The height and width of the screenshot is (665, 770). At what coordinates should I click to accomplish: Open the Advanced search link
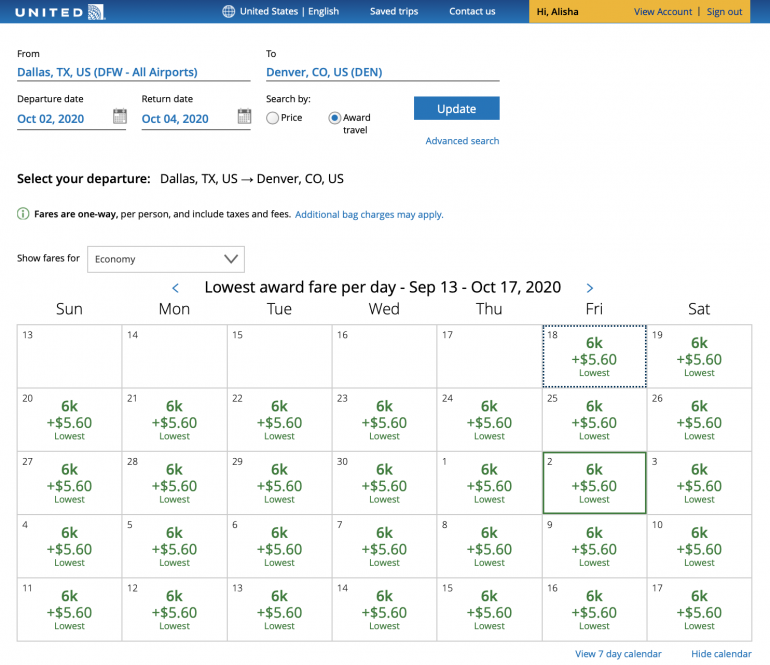462,141
